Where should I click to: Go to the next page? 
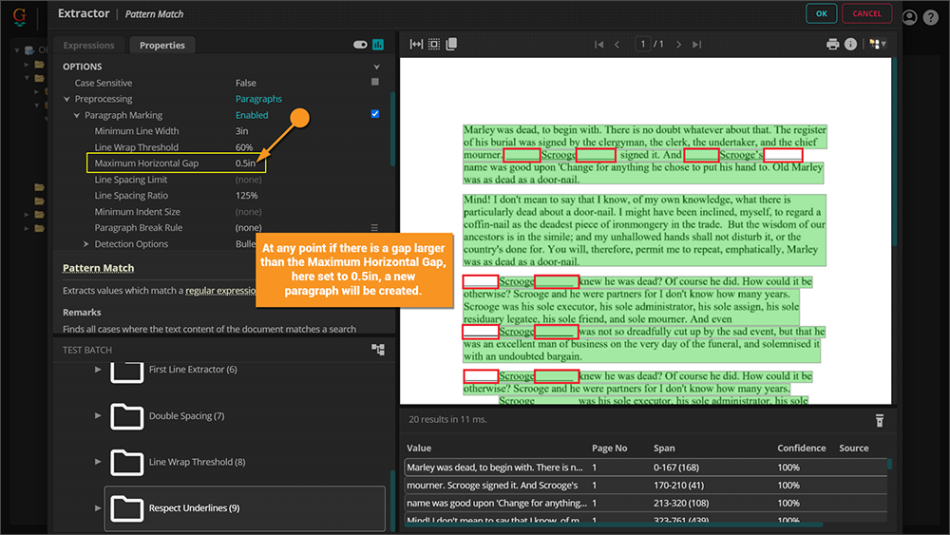click(x=679, y=44)
